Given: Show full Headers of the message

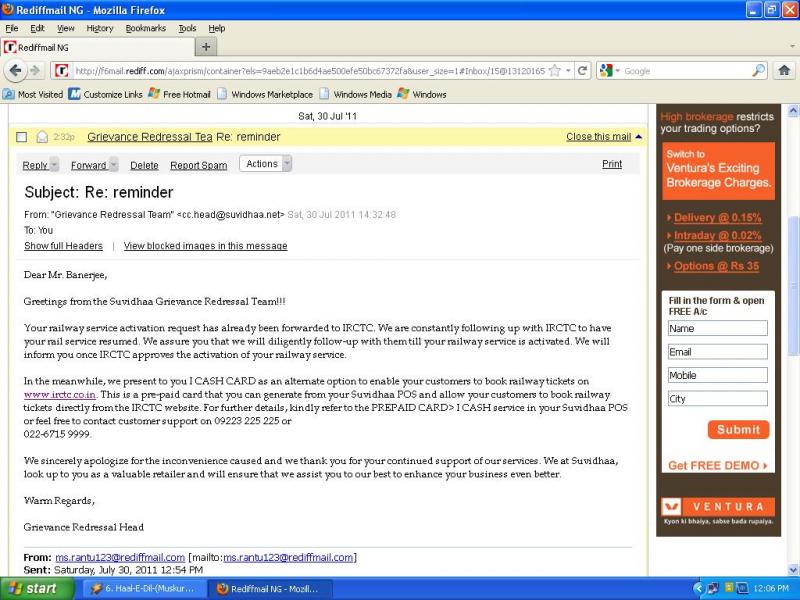Looking at the screenshot, I should click(x=63, y=246).
